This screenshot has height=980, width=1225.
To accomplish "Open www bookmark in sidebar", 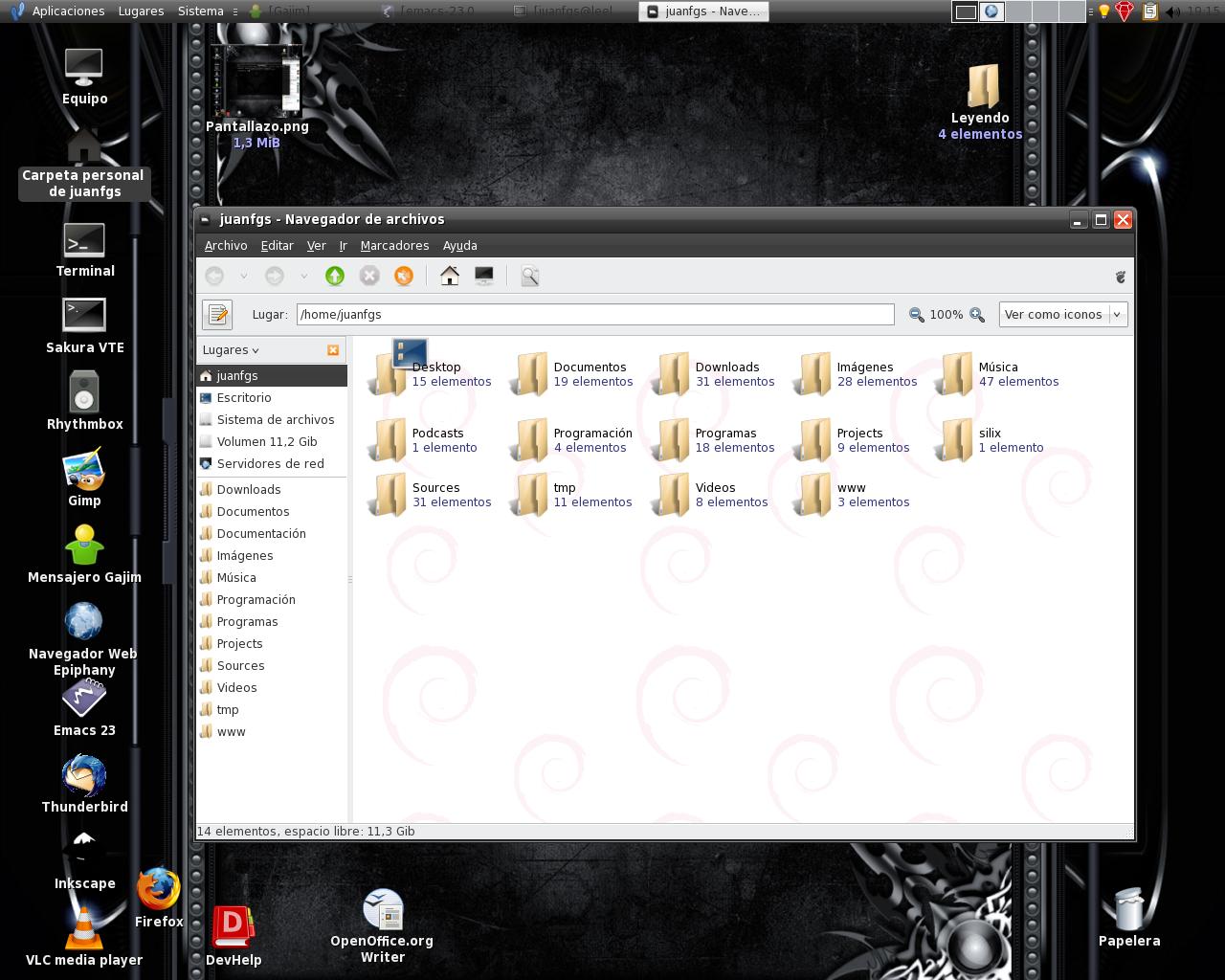I will [x=272, y=732].
